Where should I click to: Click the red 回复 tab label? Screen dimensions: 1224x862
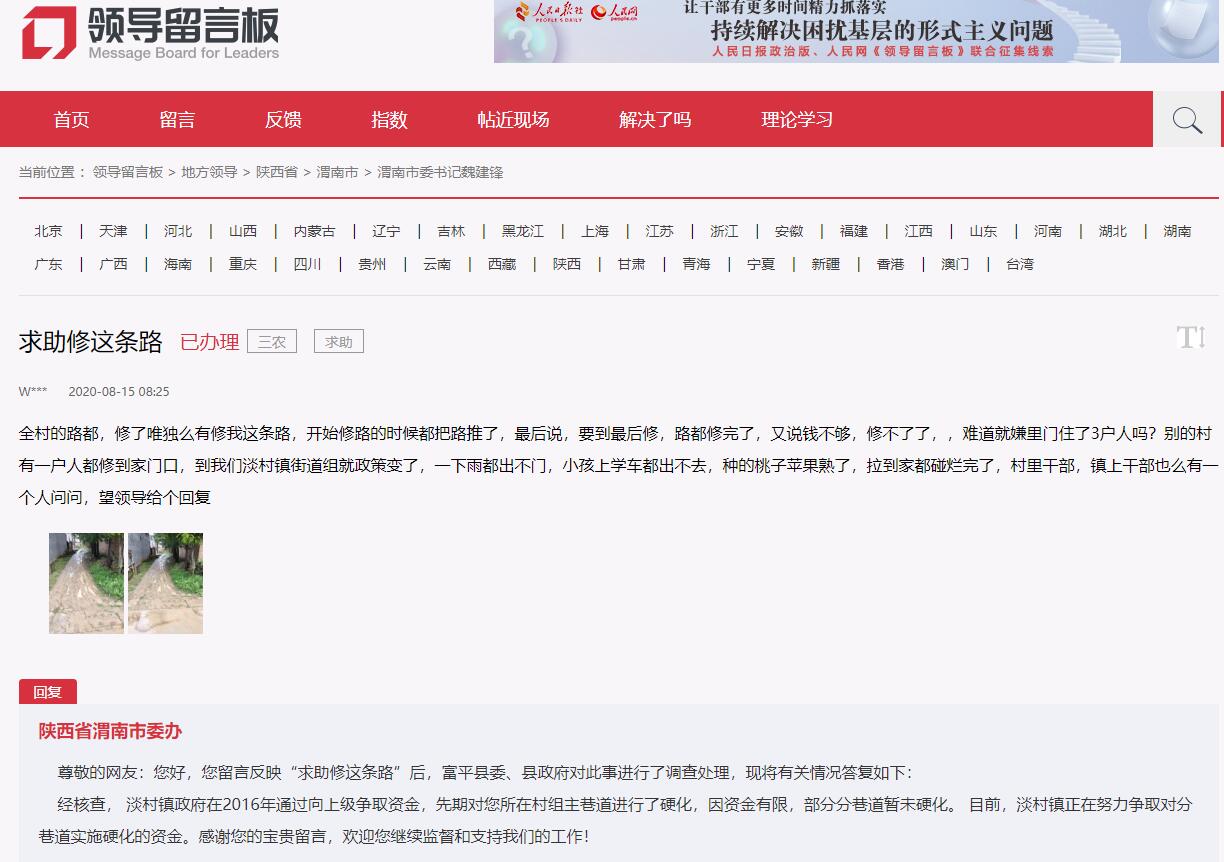pyautogui.click(x=48, y=692)
